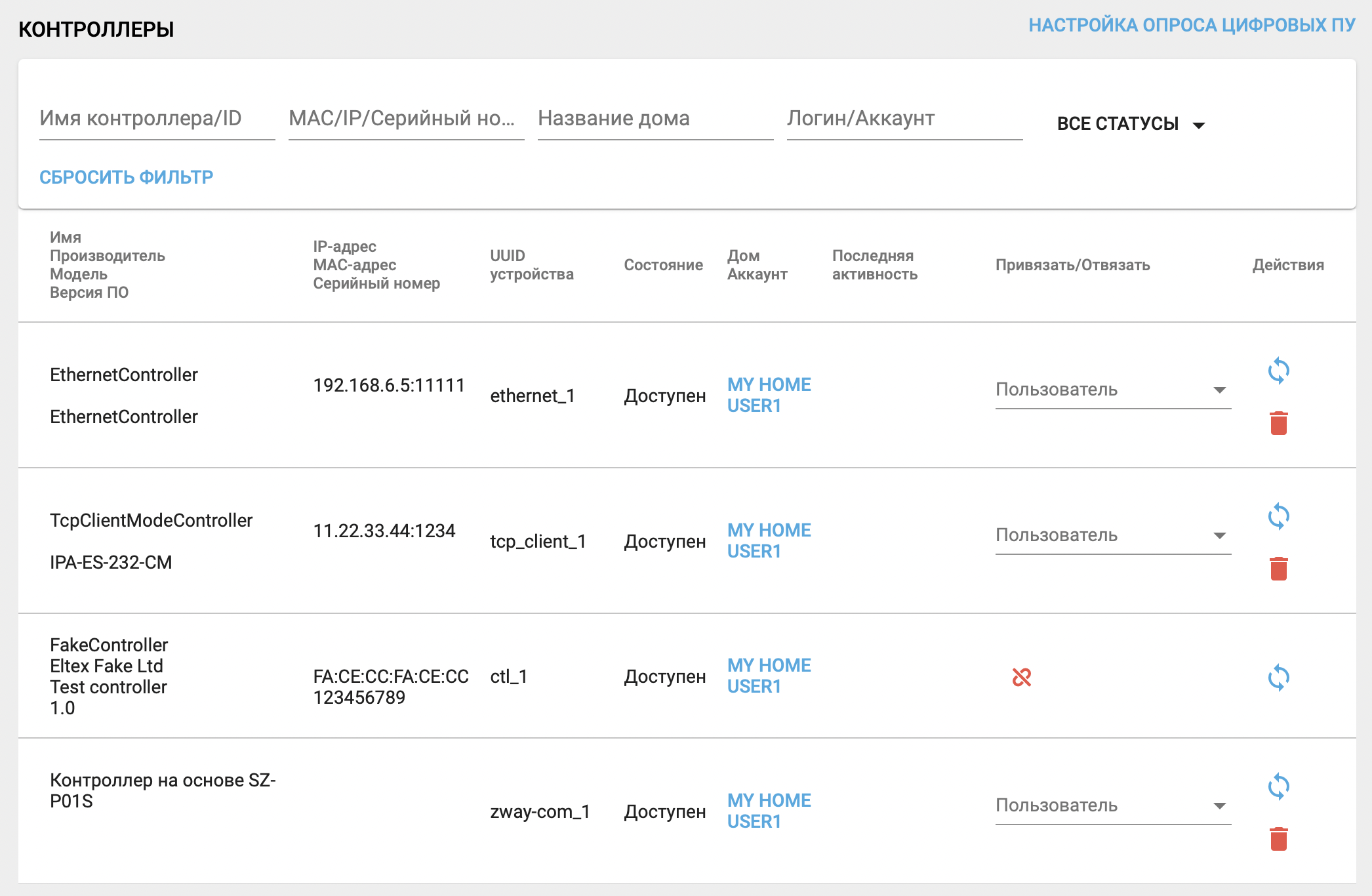This screenshot has height=896, width=1372.
Task: Delete the EthernetController entry
Action: tap(1278, 423)
